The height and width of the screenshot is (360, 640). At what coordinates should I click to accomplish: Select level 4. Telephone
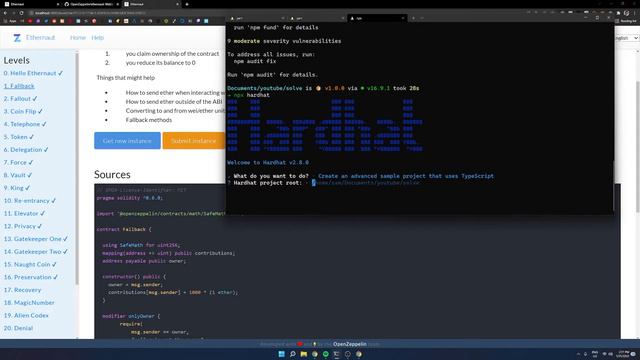tap(25, 124)
